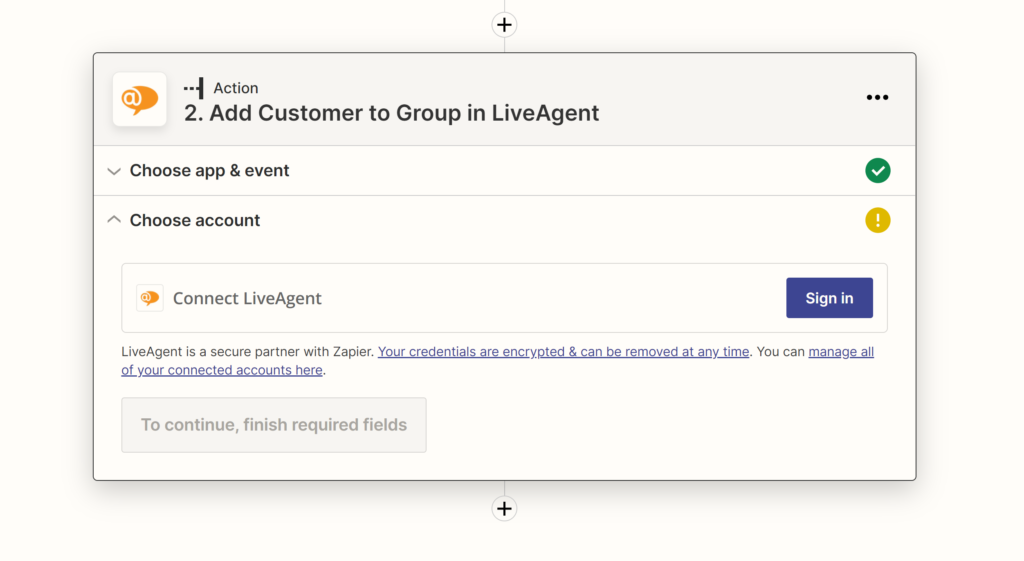Click the green checkmark status icon
1024x561 pixels.
(877, 171)
